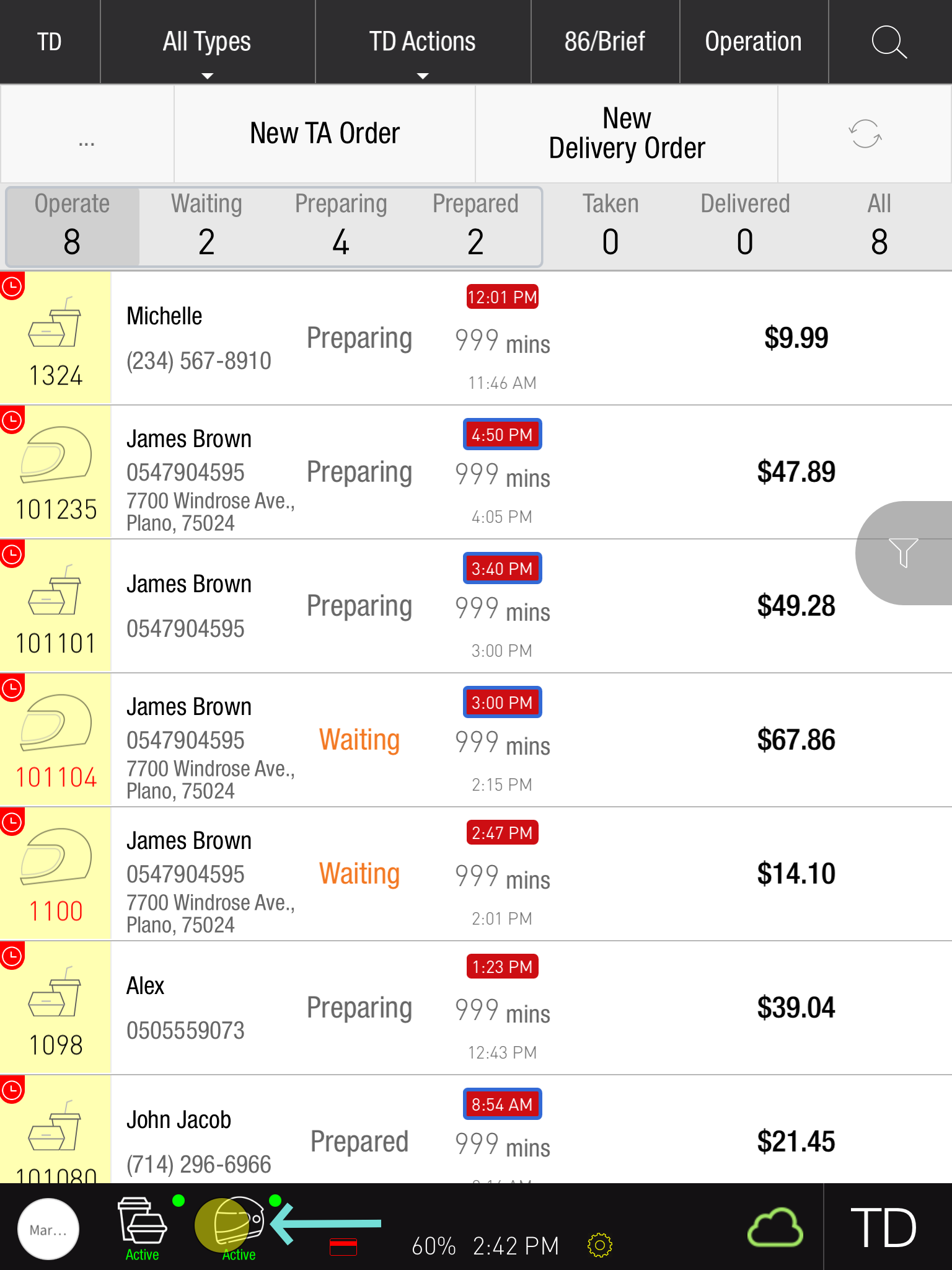Viewport: 952px width, 1270px height.
Task: Tap the red card icon in bottom bar
Action: [343, 1246]
